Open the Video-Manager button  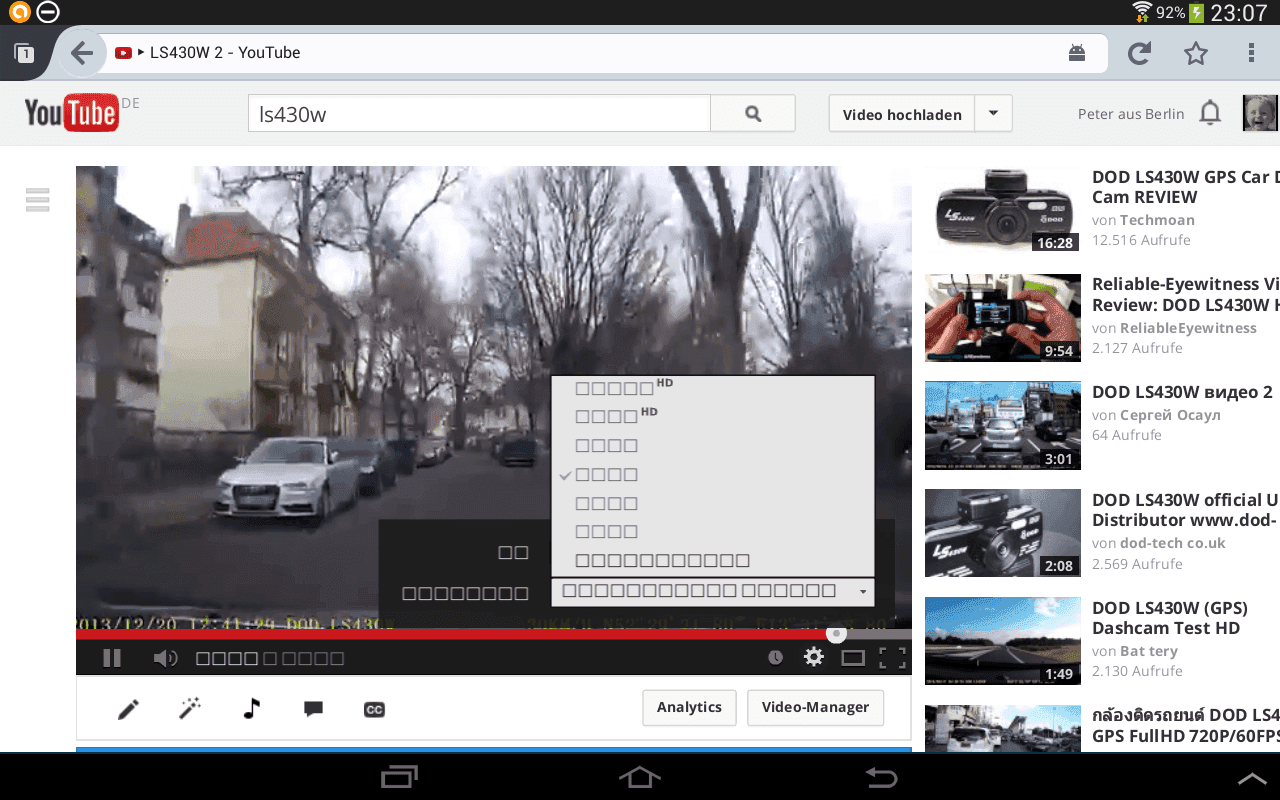coord(815,707)
